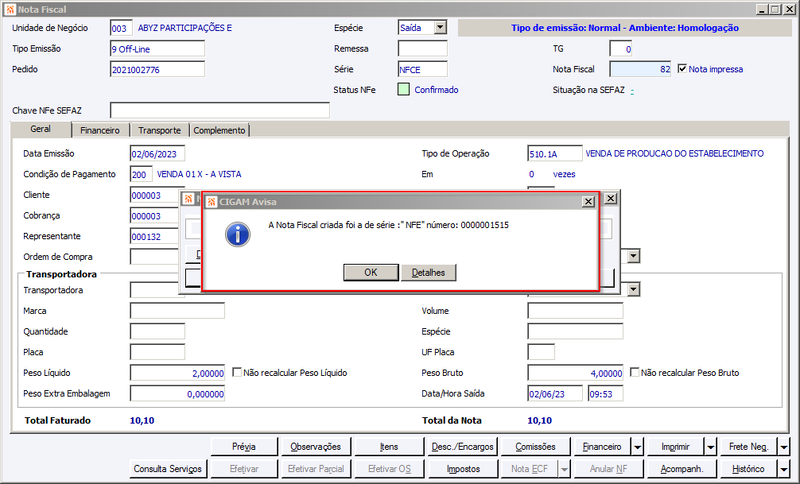
Task: Click the green Status NFe indicator square
Action: coord(404,90)
